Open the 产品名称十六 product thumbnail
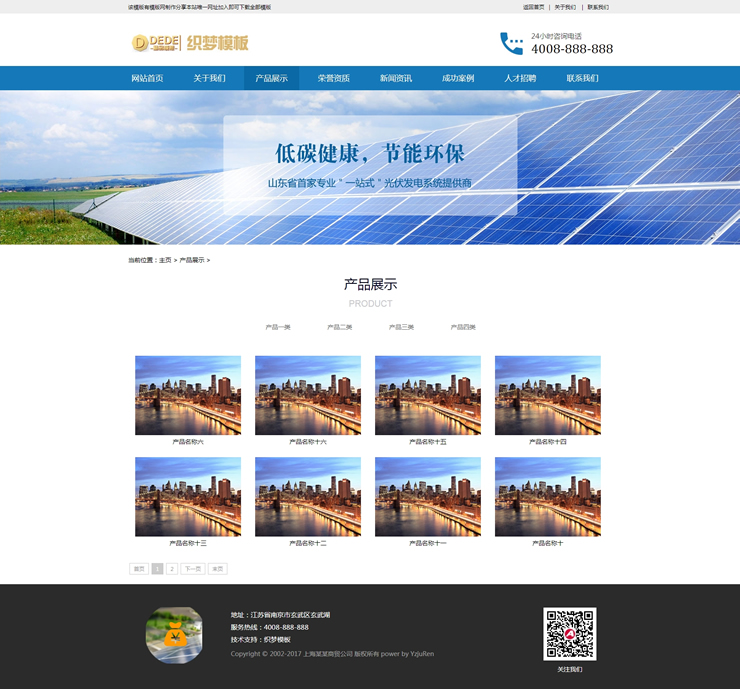Image resolution: width=740 pixels, height=689 pixels. 308,395
